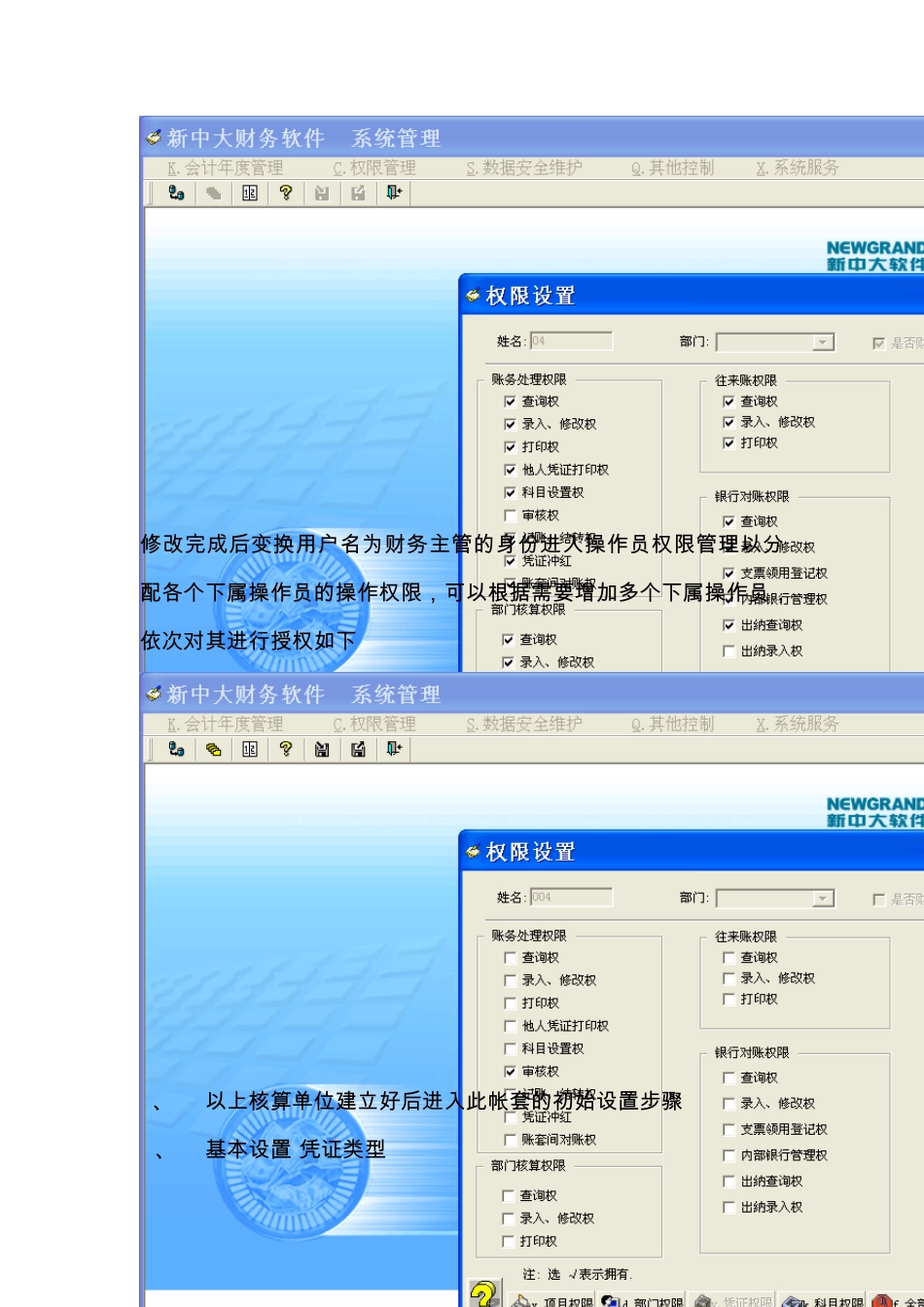
Task: Click the exit door icon in user 04 window toolbar
Action: pyautogui.click(x=394, y=194)
